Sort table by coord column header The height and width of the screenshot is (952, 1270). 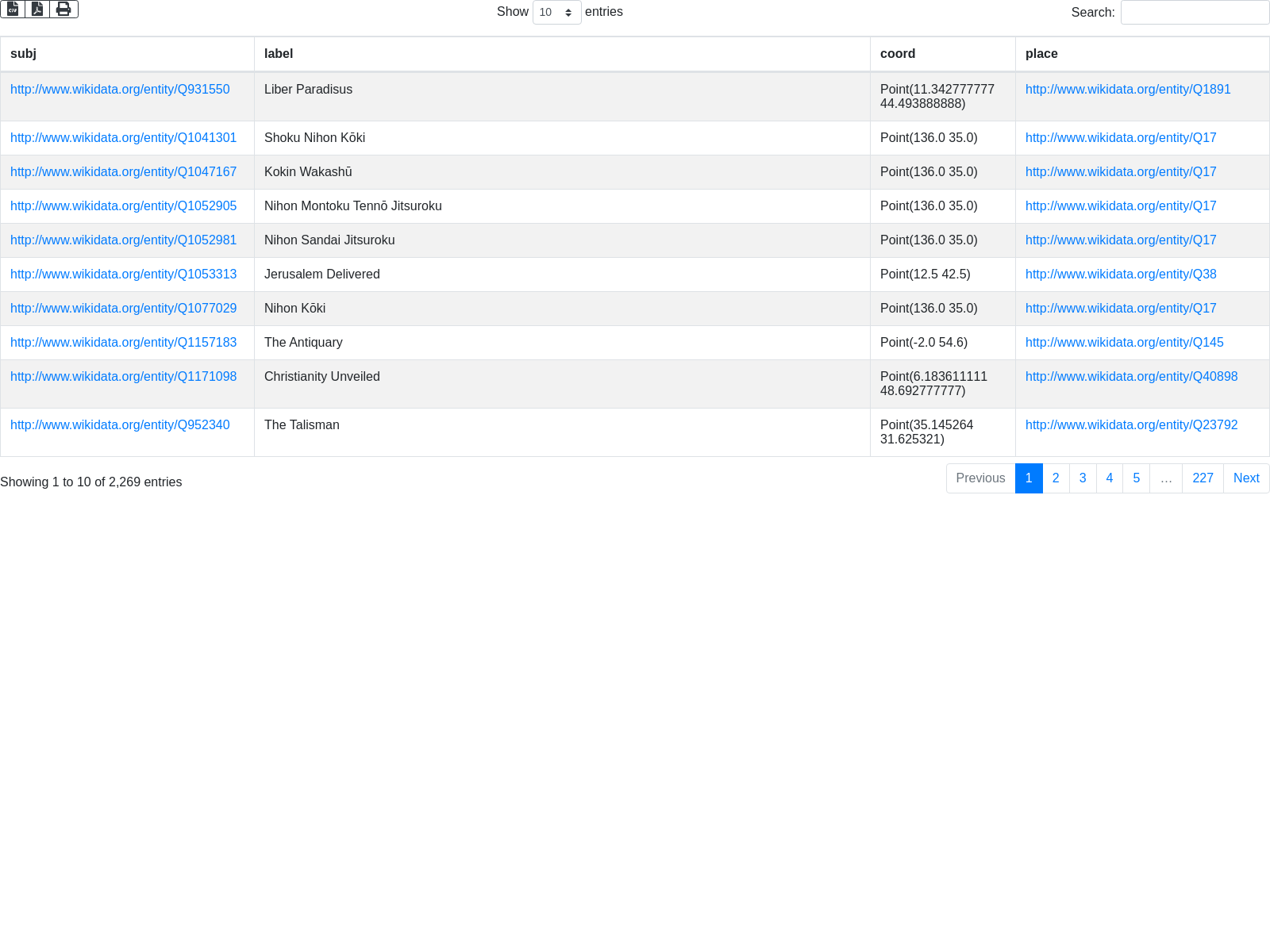[943, 54]
